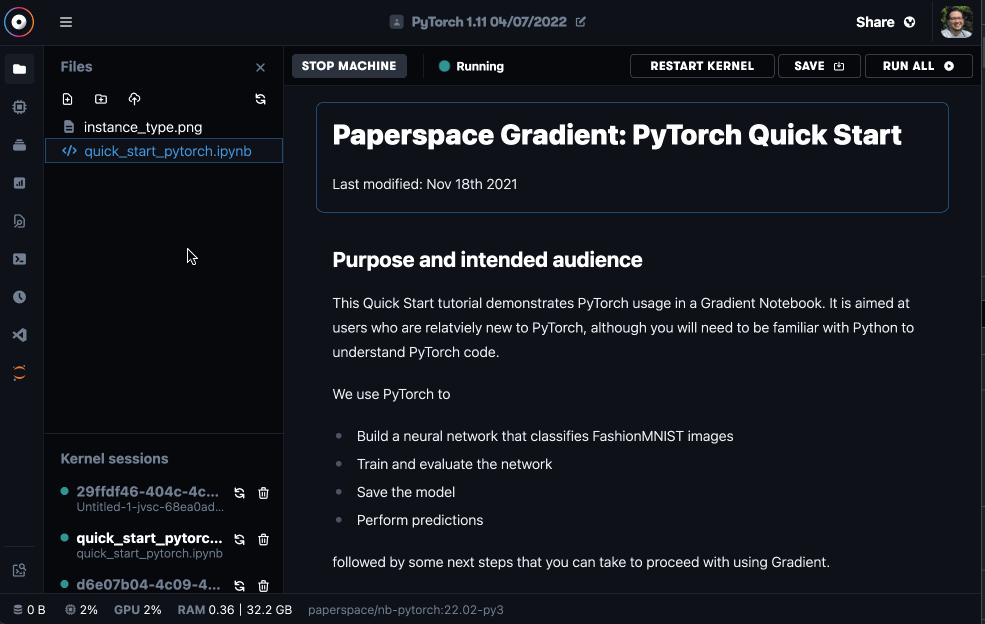Open the VS Code sidebar icon
This screenshot has height=624, width=985.
[x=19, y=335]
